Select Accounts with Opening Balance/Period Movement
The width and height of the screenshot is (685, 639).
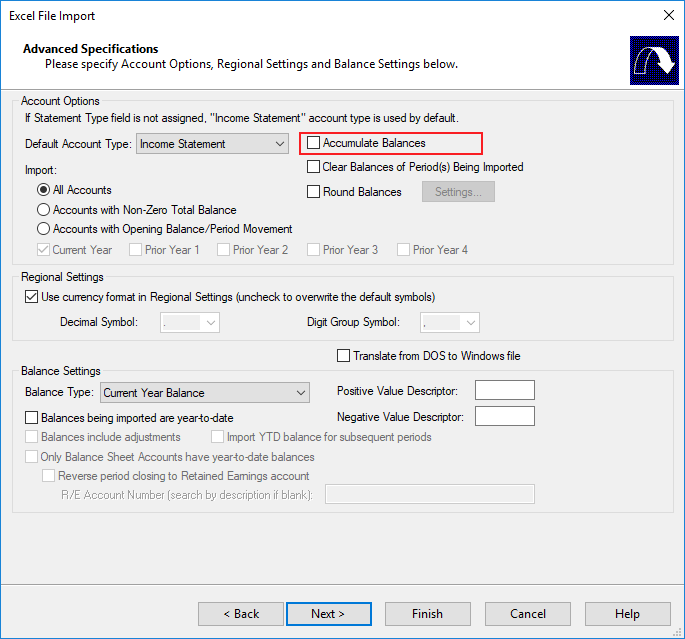43,229
